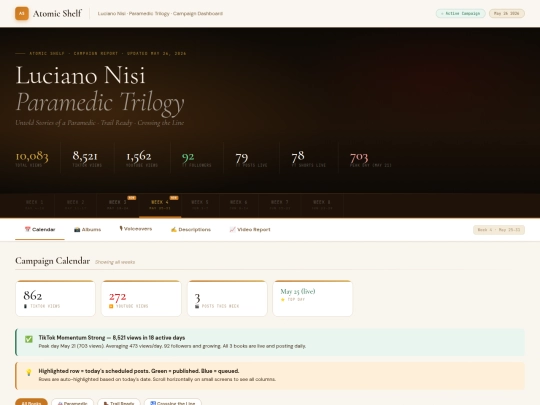Click the May 24 2026 date badge in header
The width and height of the screenshot is (540, 405).
pos(507,13)
